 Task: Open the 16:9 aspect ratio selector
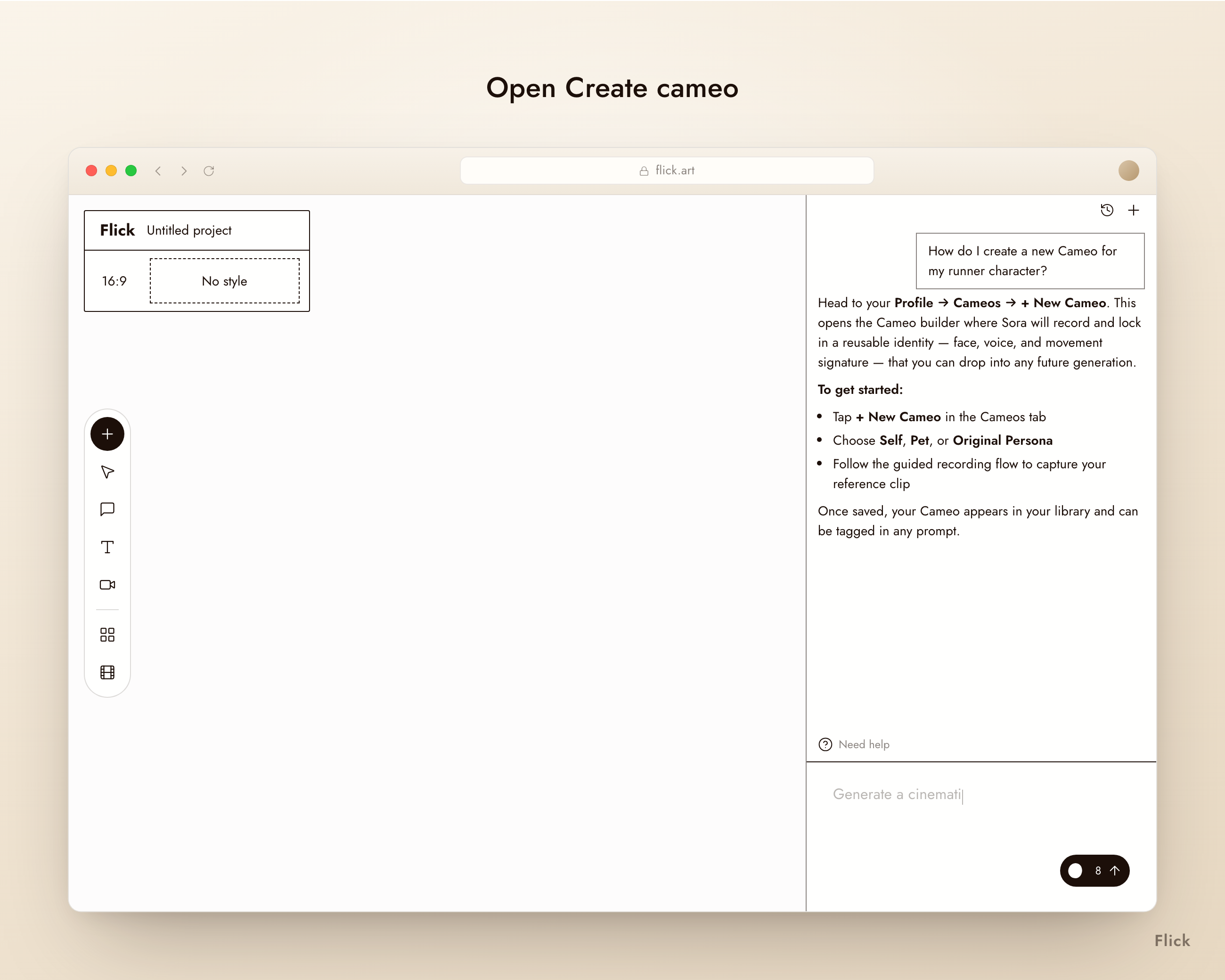point(114,281)
